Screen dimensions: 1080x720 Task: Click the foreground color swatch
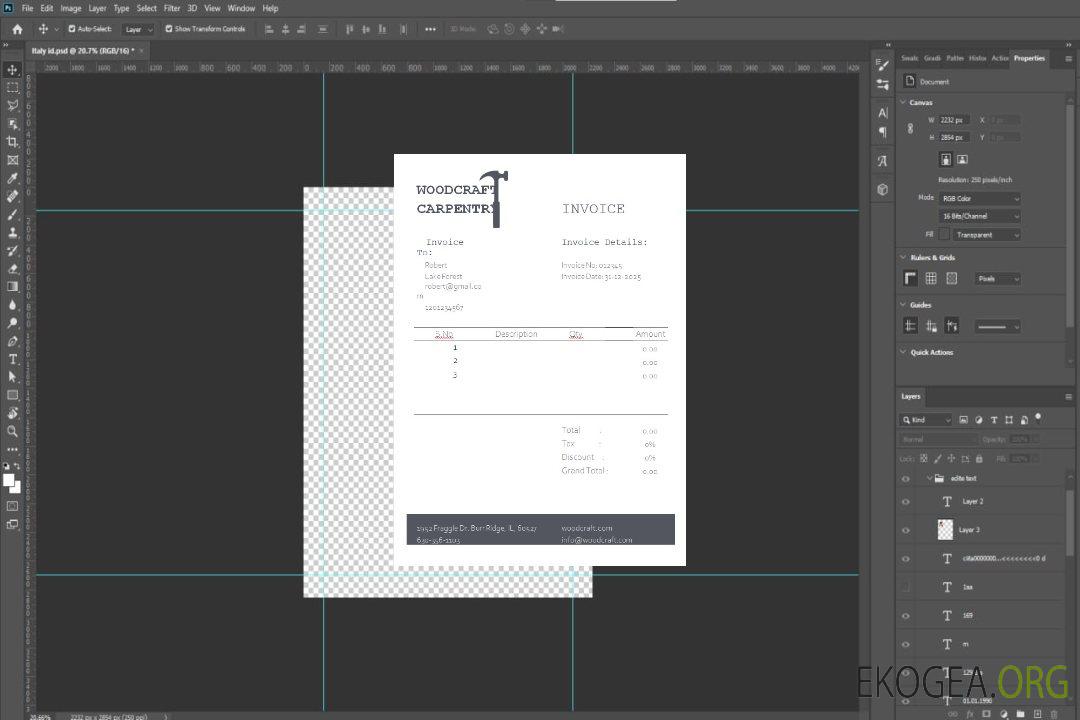[x=8, y=480]
